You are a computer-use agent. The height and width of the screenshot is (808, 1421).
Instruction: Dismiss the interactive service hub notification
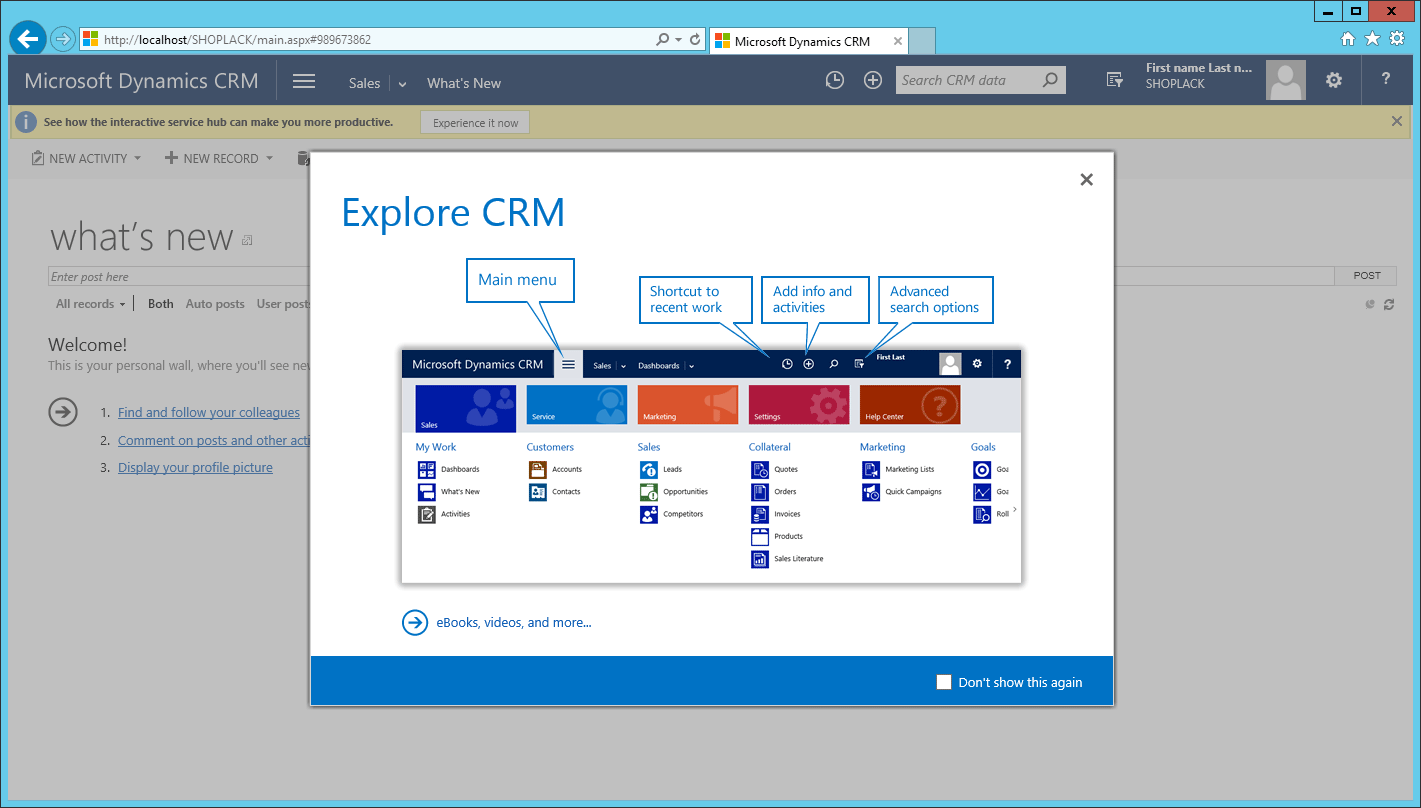point(1397,121)
